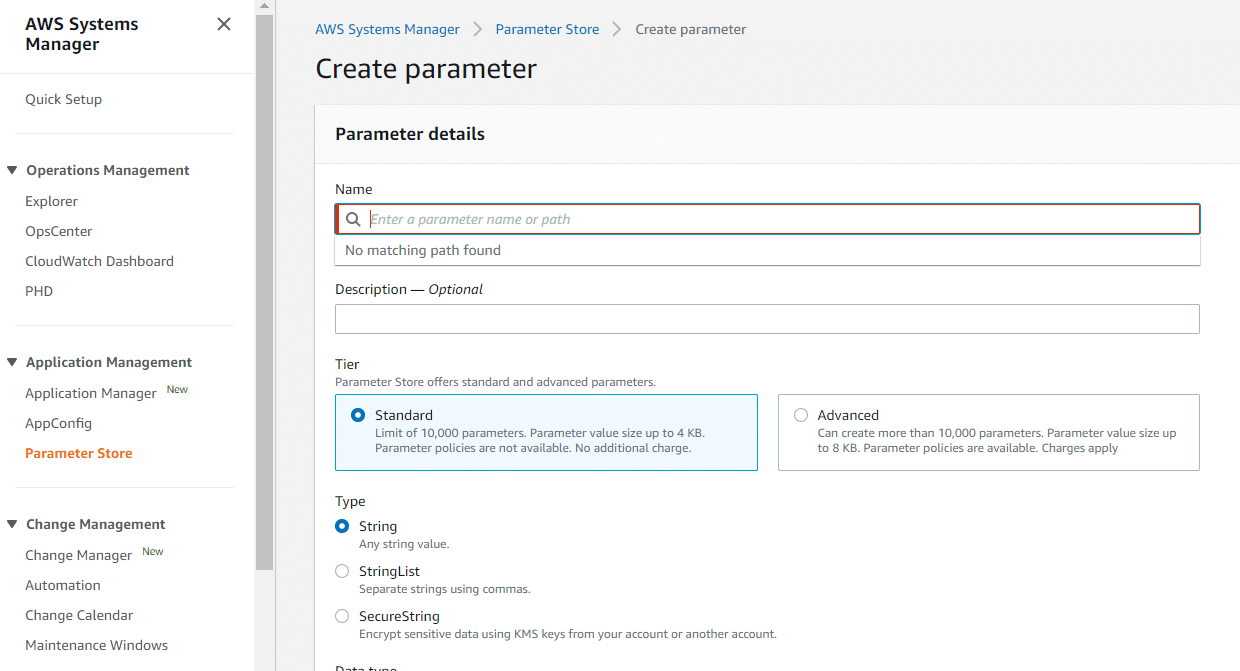Click the Description optional input field
This screenshot has width=1240, height=671.
click(x=767, y=319)
